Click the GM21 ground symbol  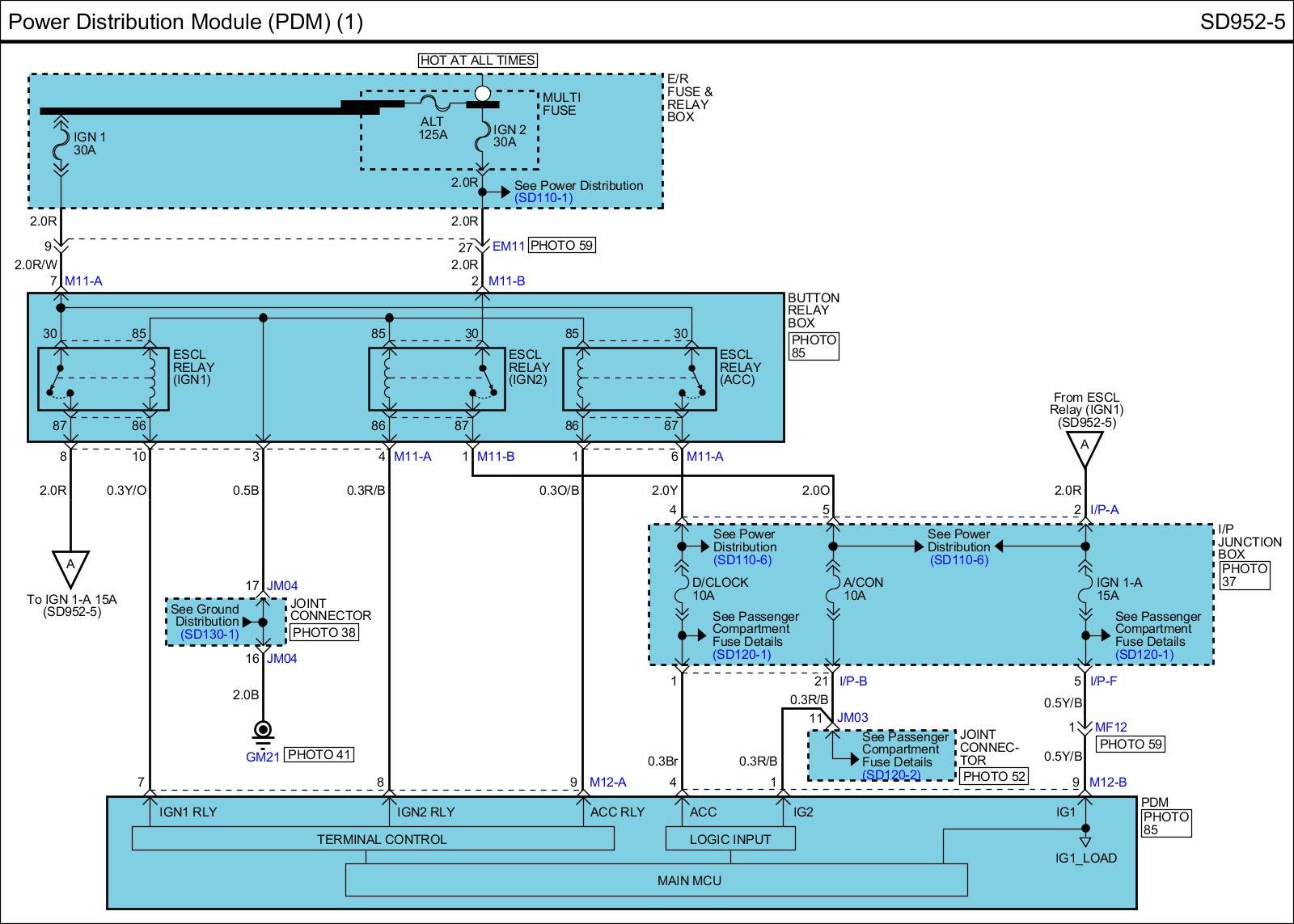(x=262, y=732)
